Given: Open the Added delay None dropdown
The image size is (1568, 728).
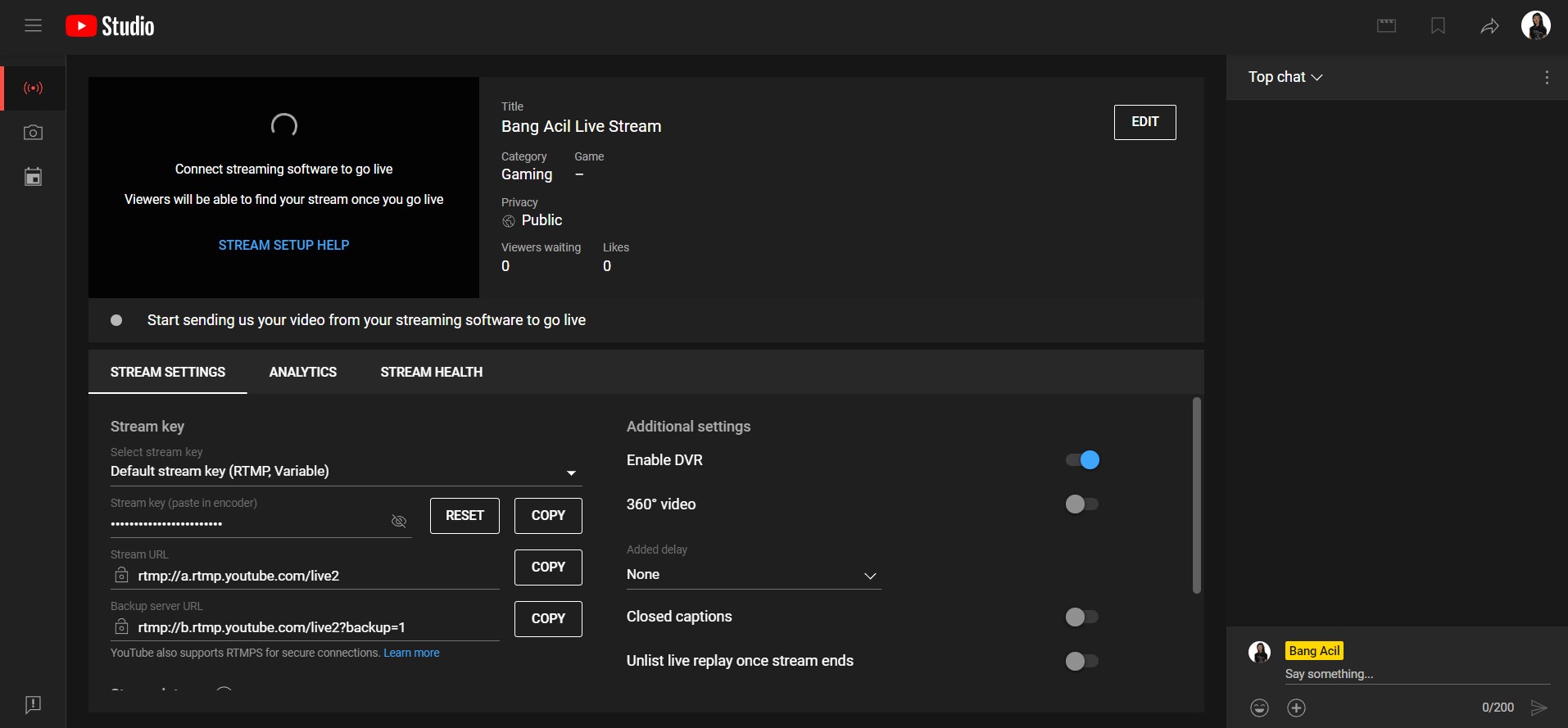Looking at the screenshot, I should (753, 575).
